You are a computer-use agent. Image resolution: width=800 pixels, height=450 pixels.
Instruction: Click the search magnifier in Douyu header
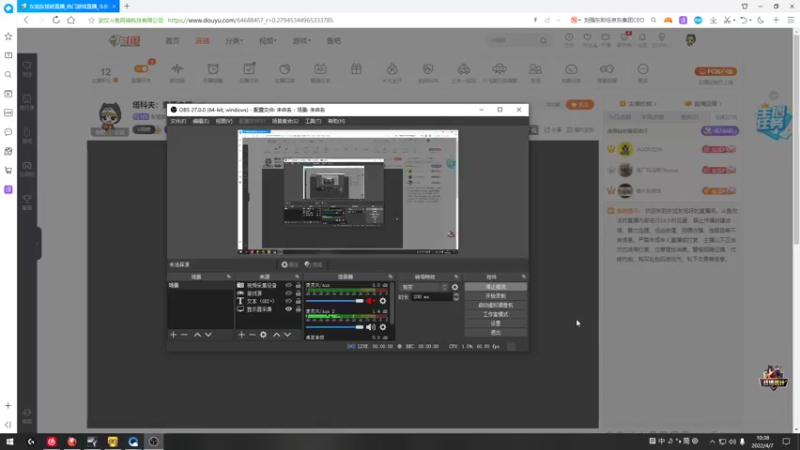543,40
